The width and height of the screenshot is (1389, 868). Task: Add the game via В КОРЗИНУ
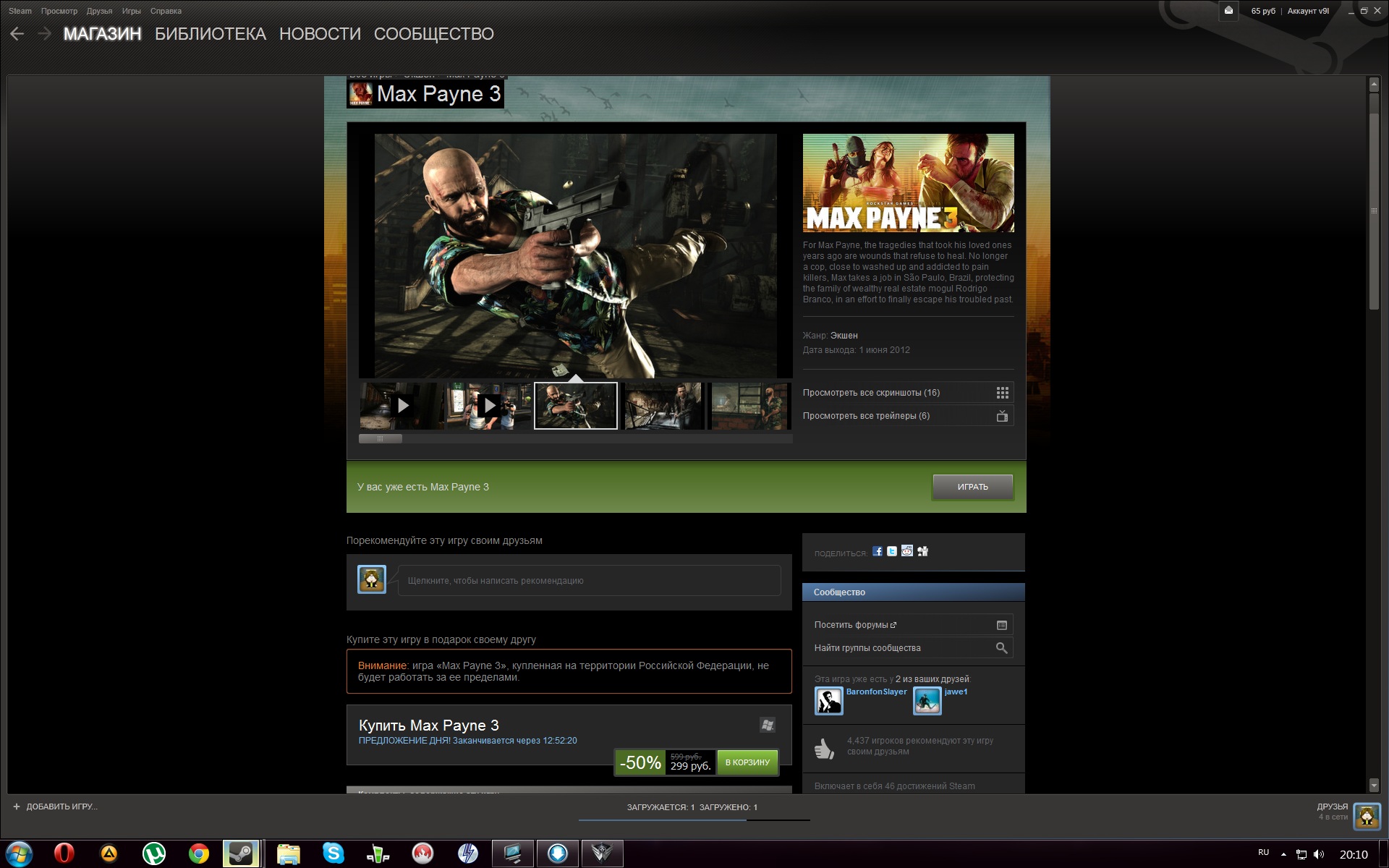coord(747,762)
